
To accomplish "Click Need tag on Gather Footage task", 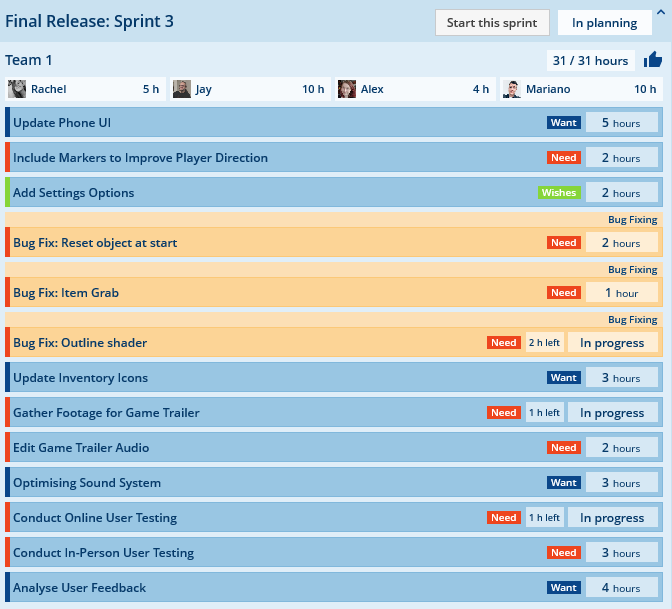I will point(504,413).
